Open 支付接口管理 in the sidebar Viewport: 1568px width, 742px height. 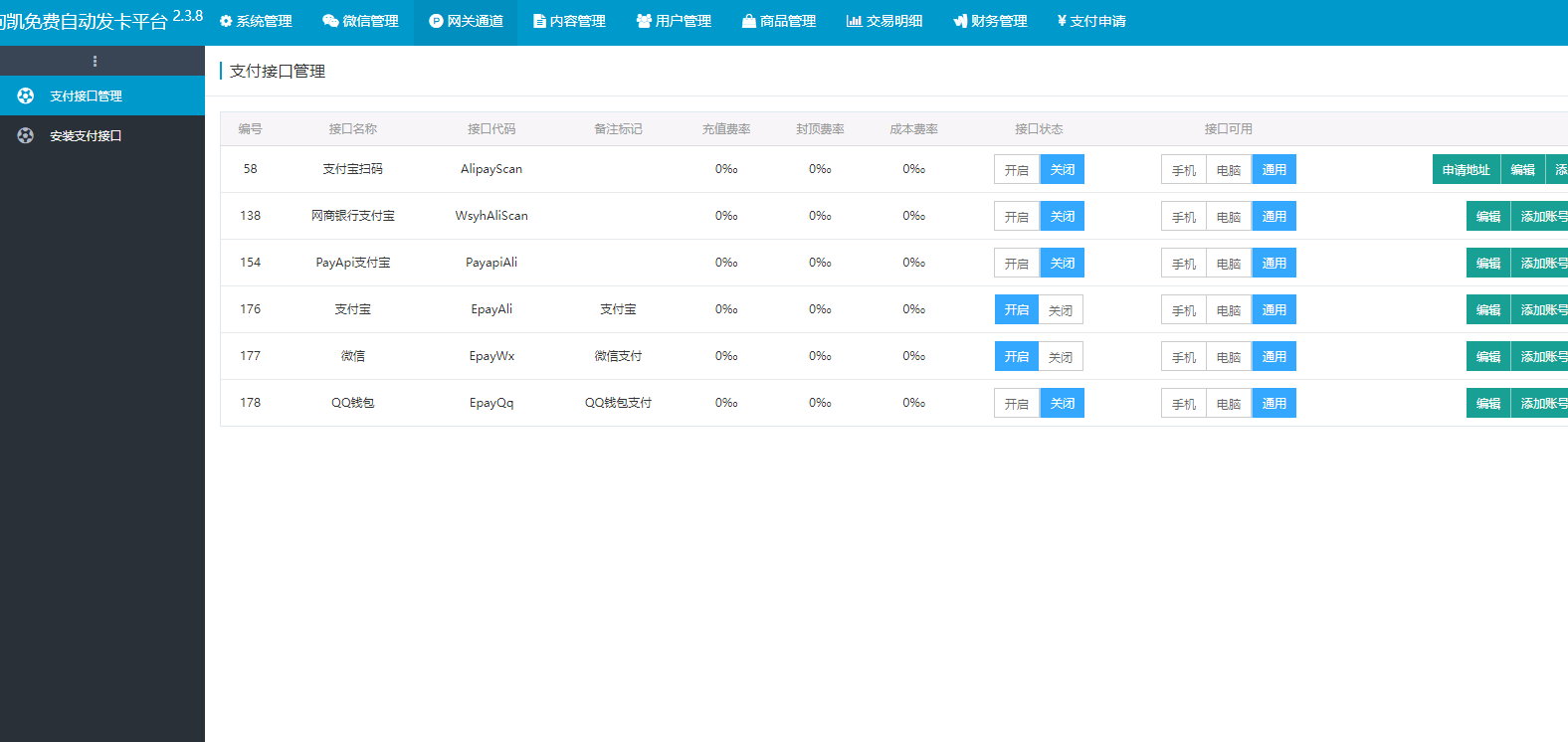86,96
